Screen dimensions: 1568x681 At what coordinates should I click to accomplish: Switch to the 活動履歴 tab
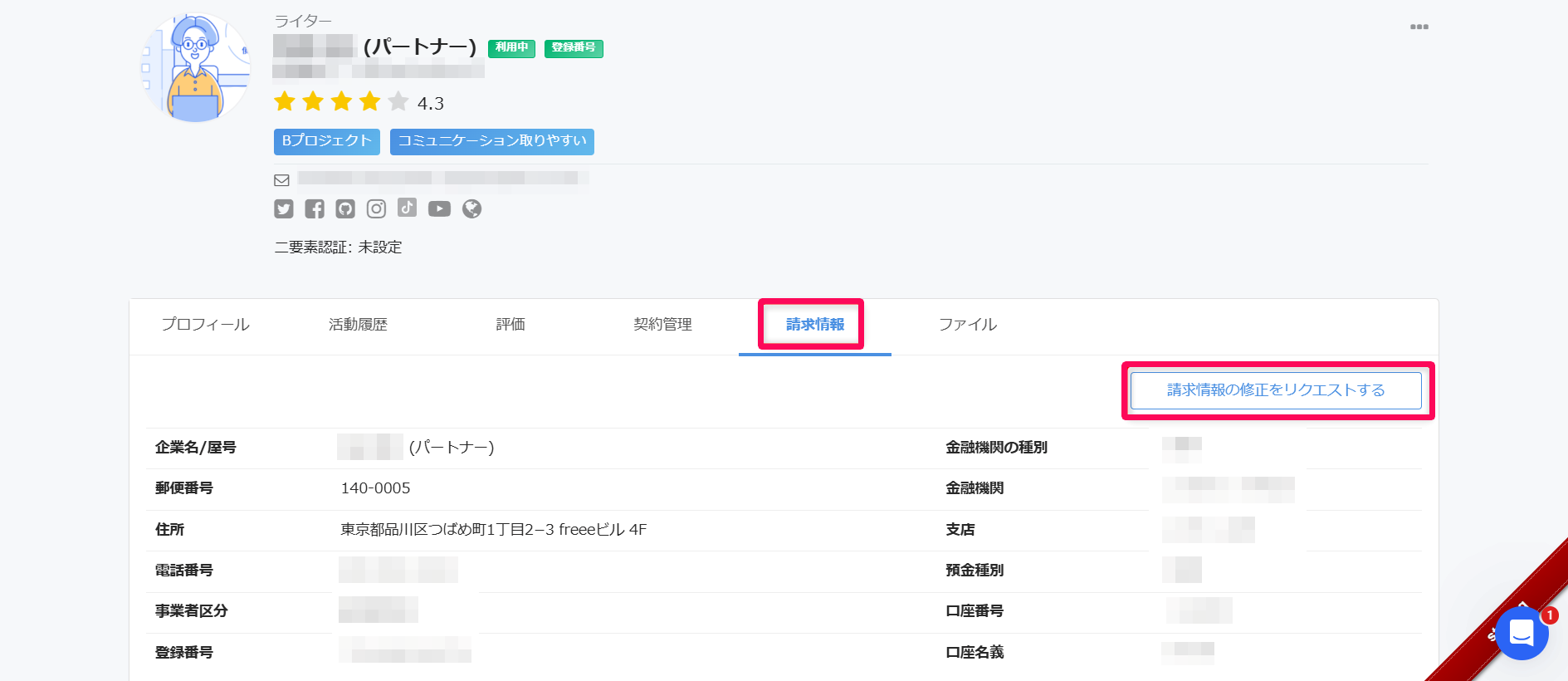click(358, 325)
